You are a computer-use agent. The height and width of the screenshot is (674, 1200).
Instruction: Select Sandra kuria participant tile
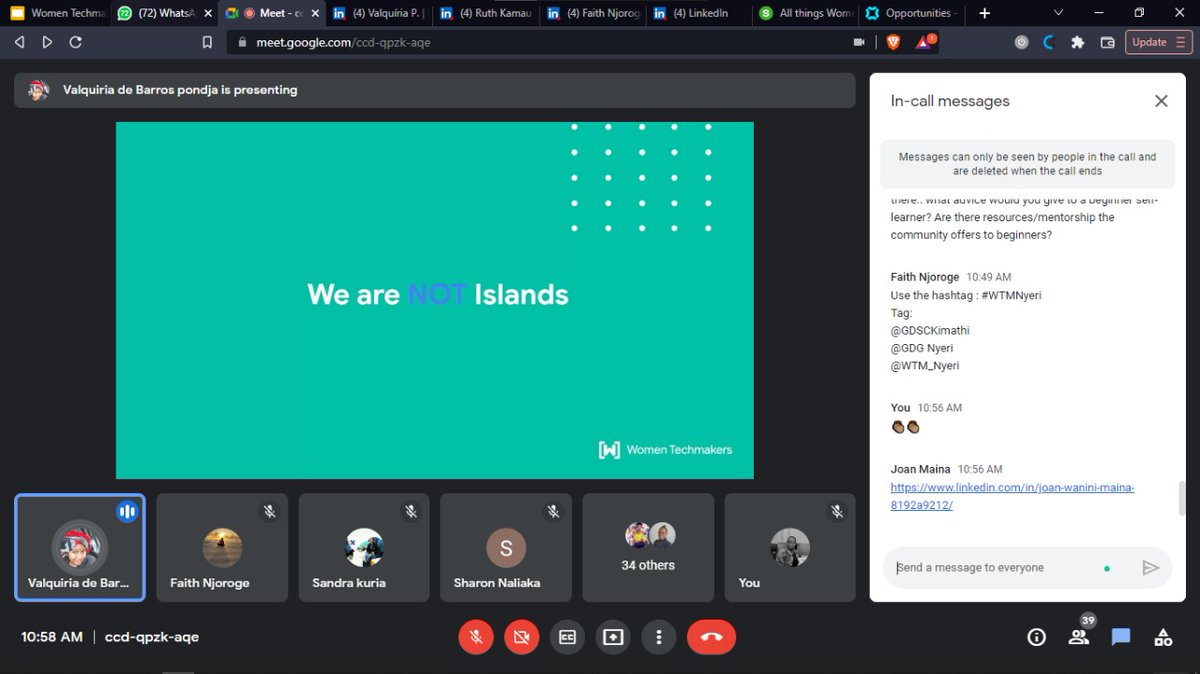coord(364,547)
